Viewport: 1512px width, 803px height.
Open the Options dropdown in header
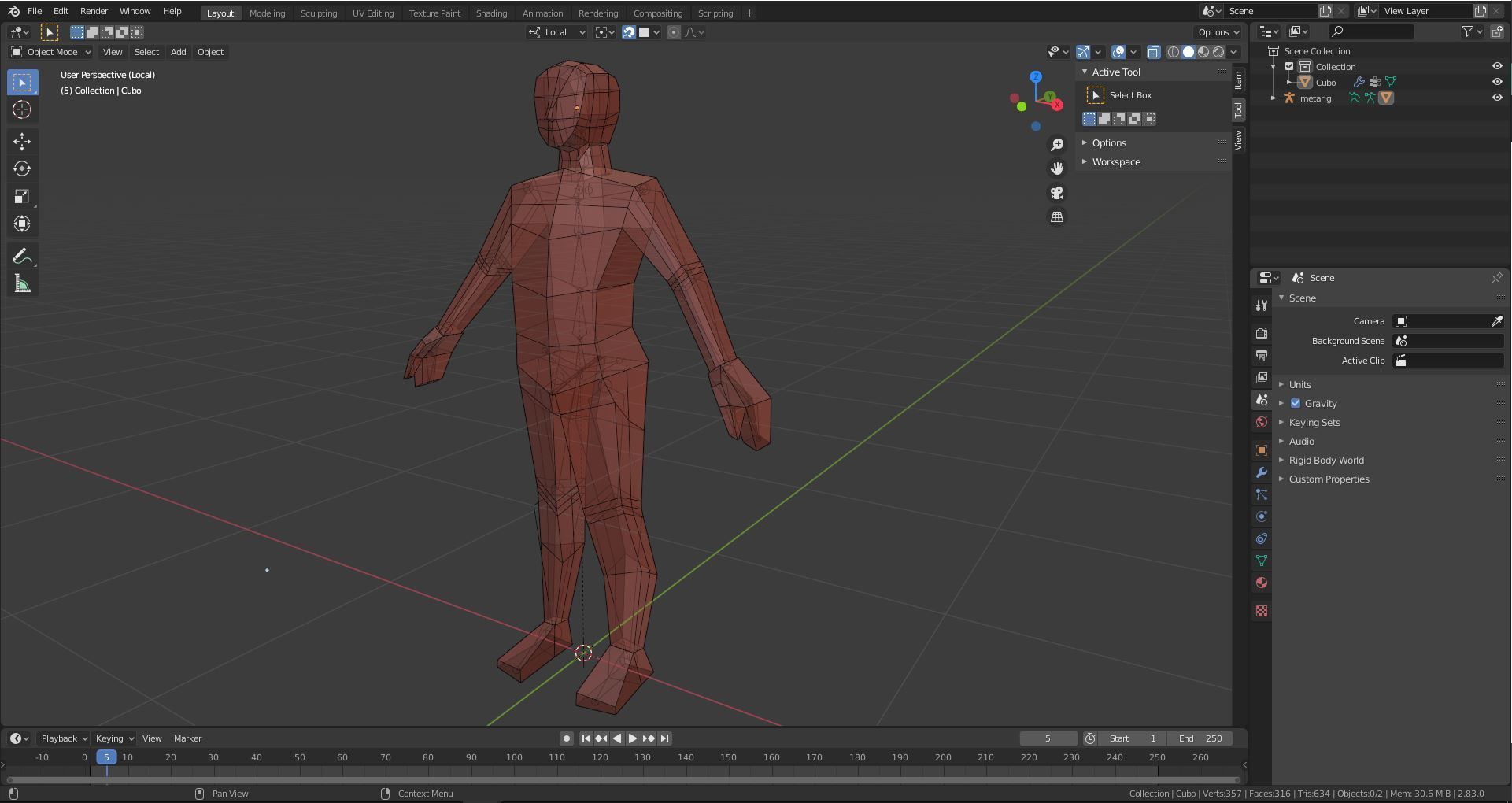click(1218, 32)
